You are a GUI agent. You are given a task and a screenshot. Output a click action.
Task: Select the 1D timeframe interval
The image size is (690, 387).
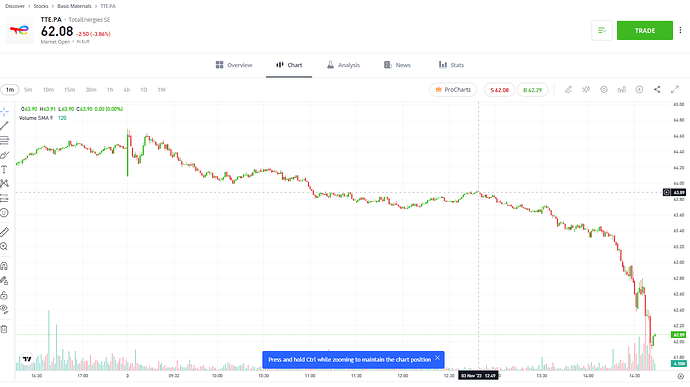pyautogui.click(x=143, y=89)
